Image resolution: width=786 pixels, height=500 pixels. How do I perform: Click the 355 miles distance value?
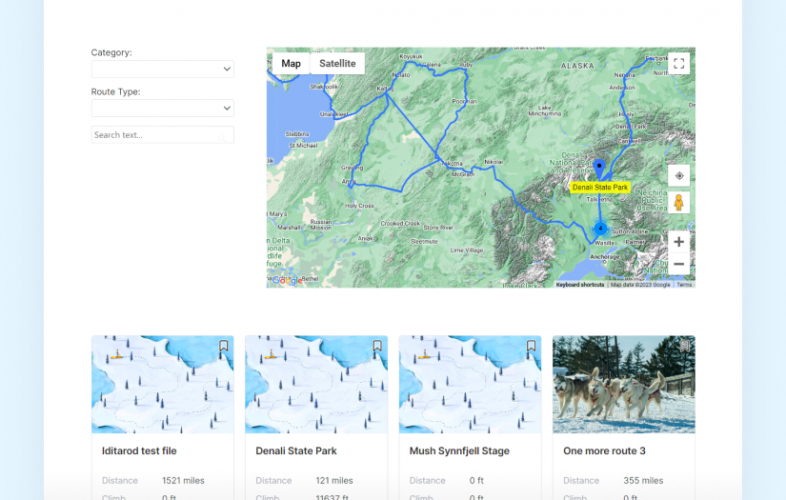(643, 480)
